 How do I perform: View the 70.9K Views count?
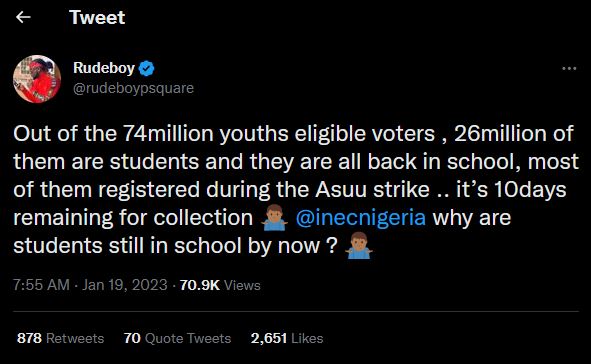(x=220, y=285)
